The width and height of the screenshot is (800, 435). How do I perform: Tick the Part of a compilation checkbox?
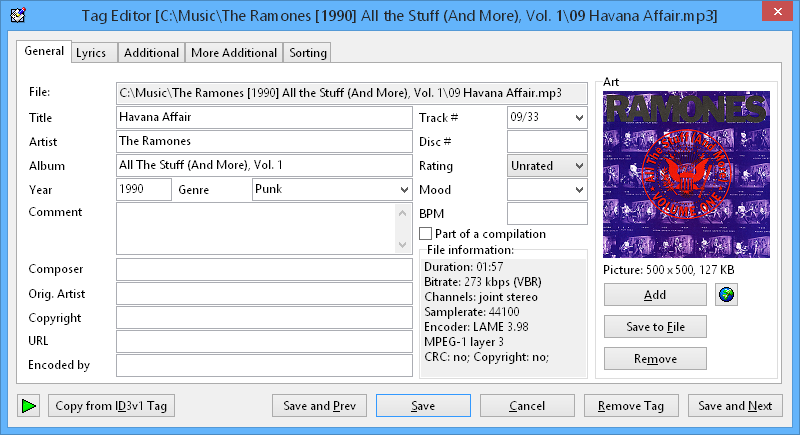click(426, 234)
